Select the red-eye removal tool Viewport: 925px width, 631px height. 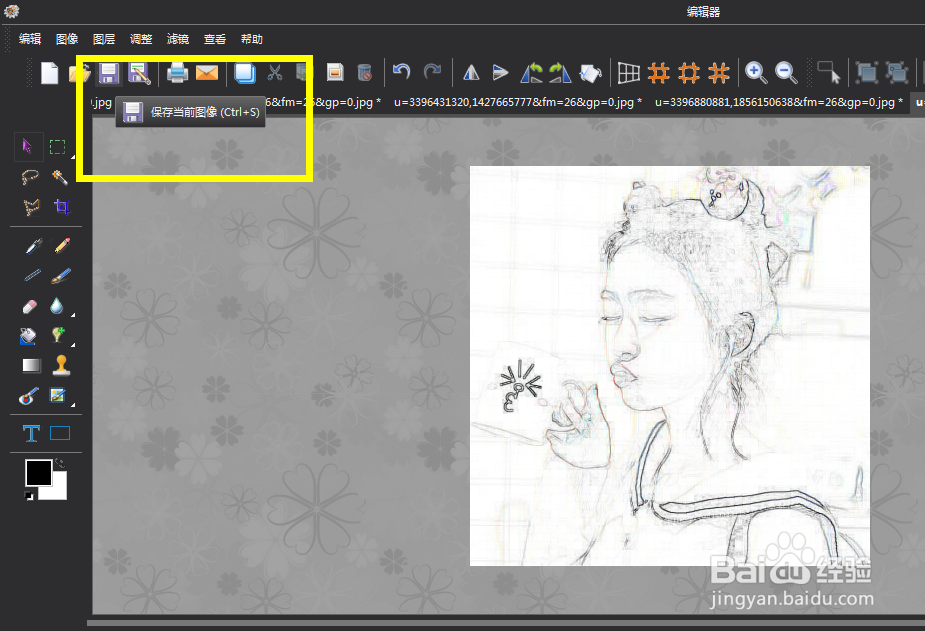28,396
